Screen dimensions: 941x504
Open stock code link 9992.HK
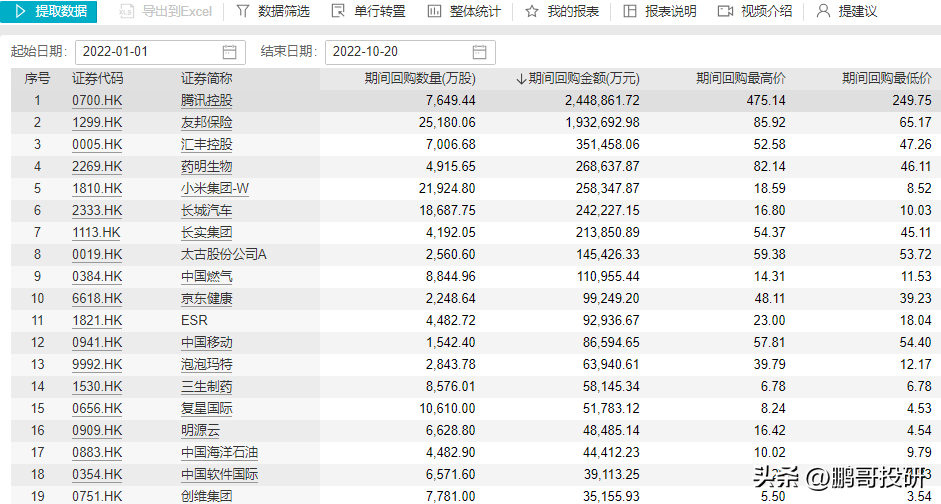[x=97, y=365]
